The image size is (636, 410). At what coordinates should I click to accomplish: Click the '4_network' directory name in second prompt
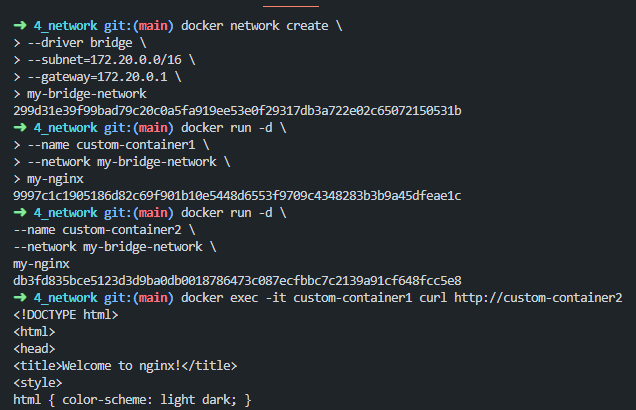66,128
